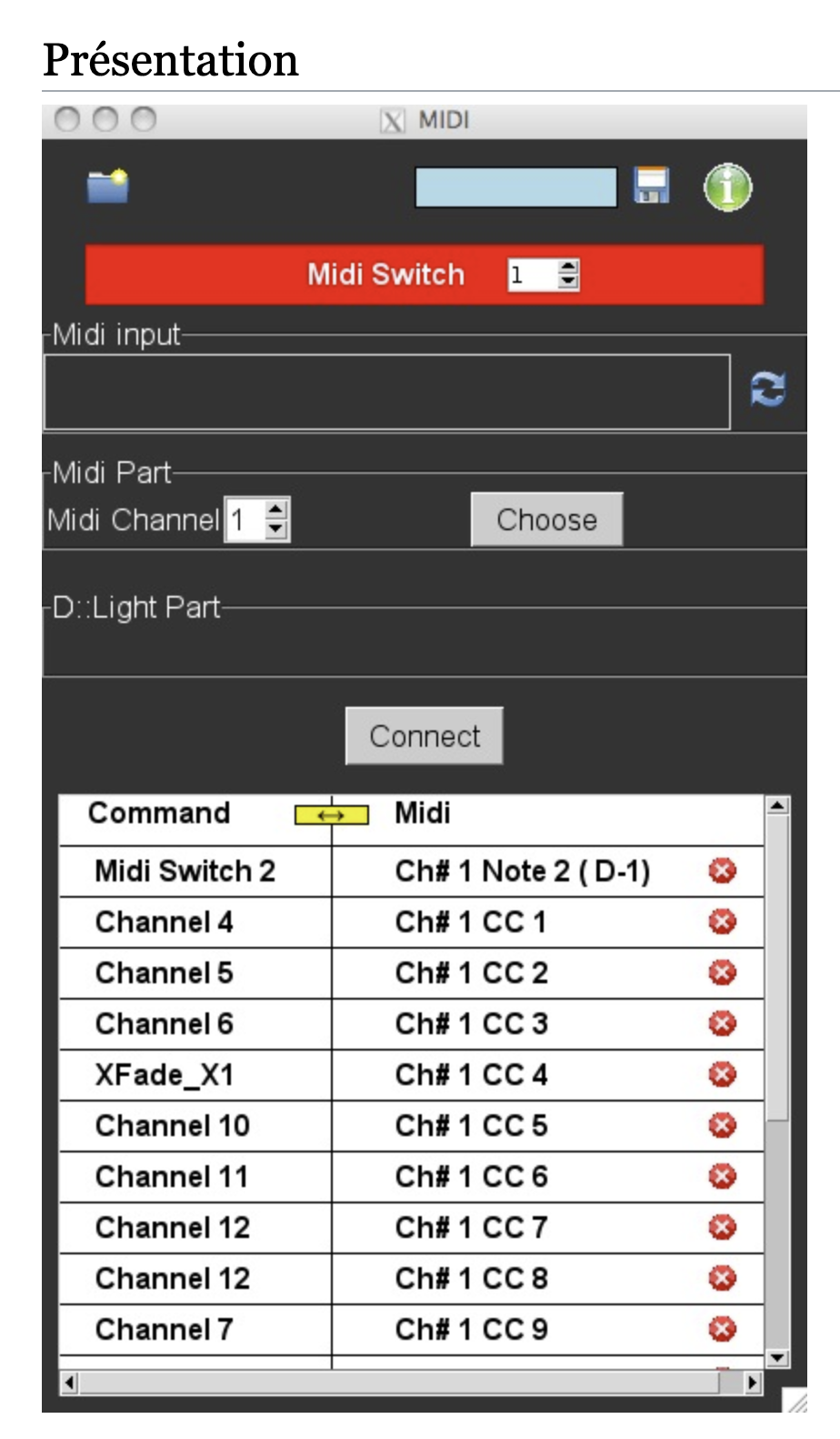Image resolution: width=840 pixels, height=1439 pixels.
Task: Open the green info icon
Action: (x=727, y=187)
